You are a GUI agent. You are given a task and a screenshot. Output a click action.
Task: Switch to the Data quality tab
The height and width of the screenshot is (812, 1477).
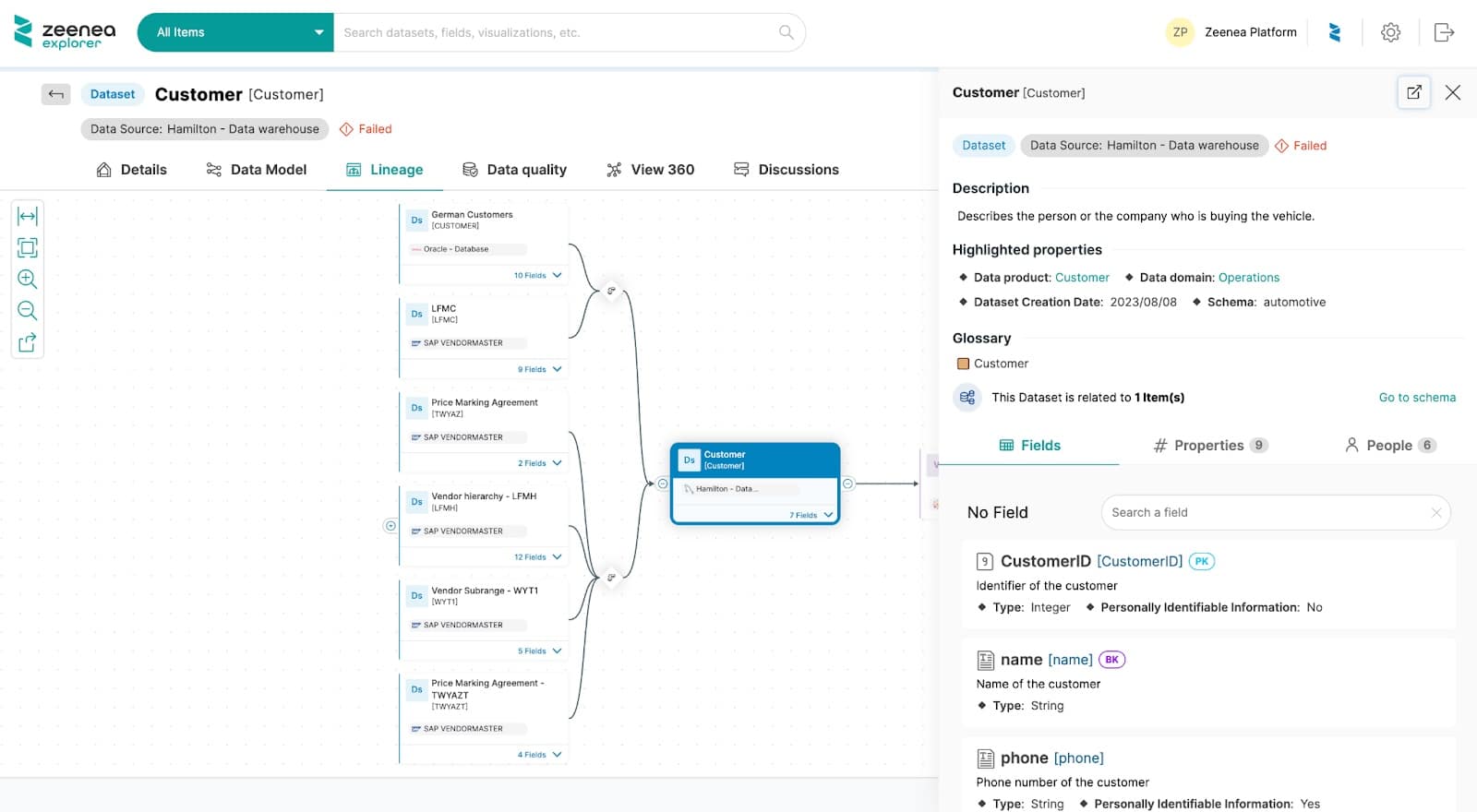(x=514, y=170)
